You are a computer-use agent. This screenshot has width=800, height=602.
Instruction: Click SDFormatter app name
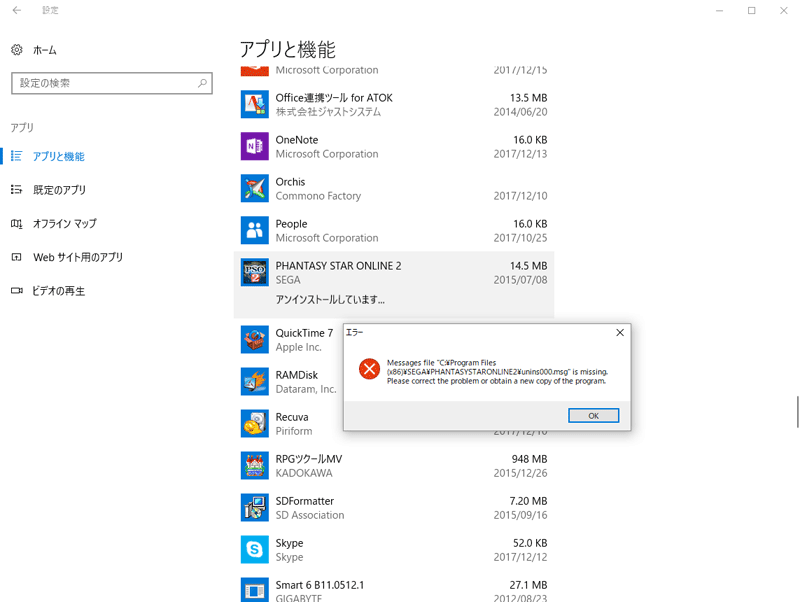(x=305, y=501)
